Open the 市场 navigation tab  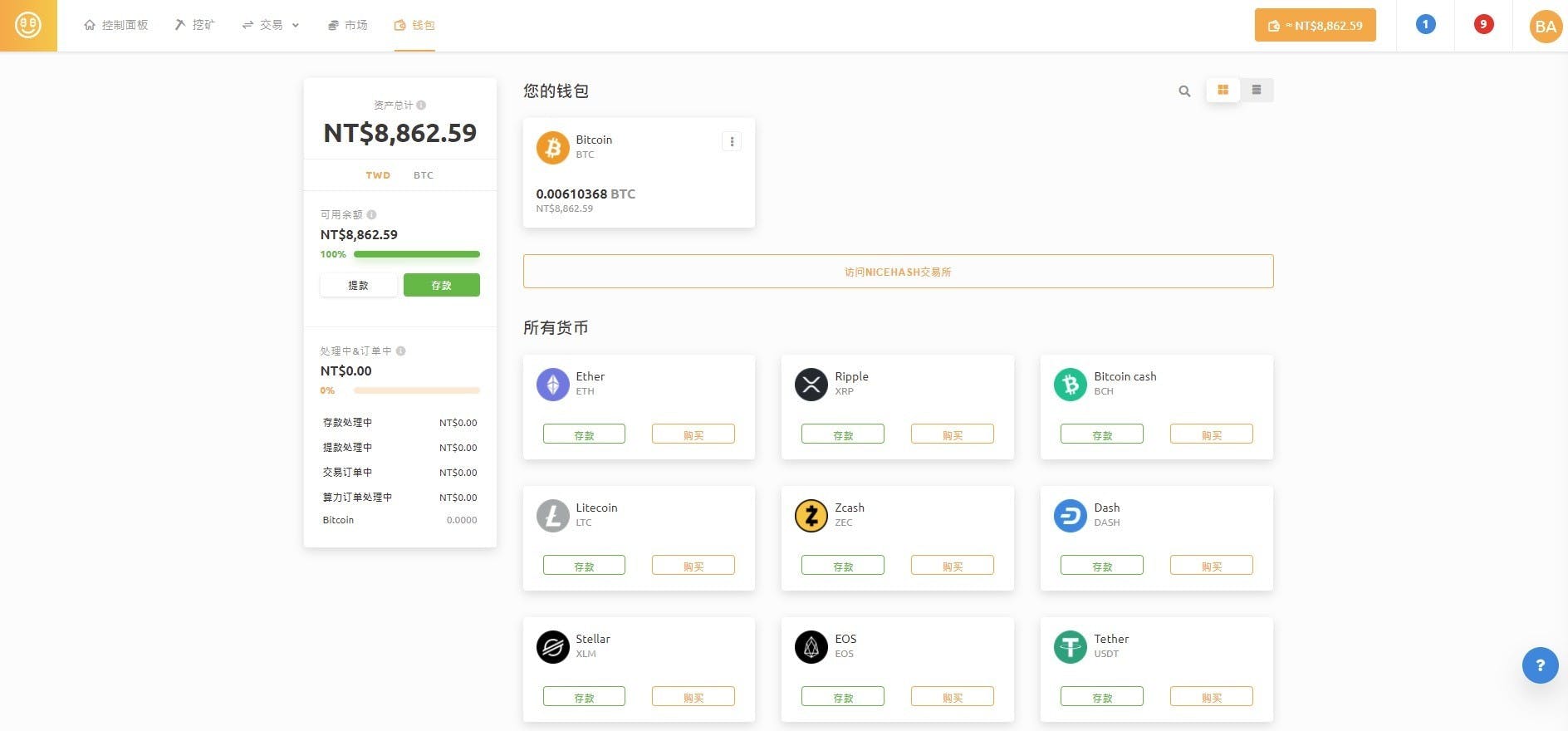348,25
